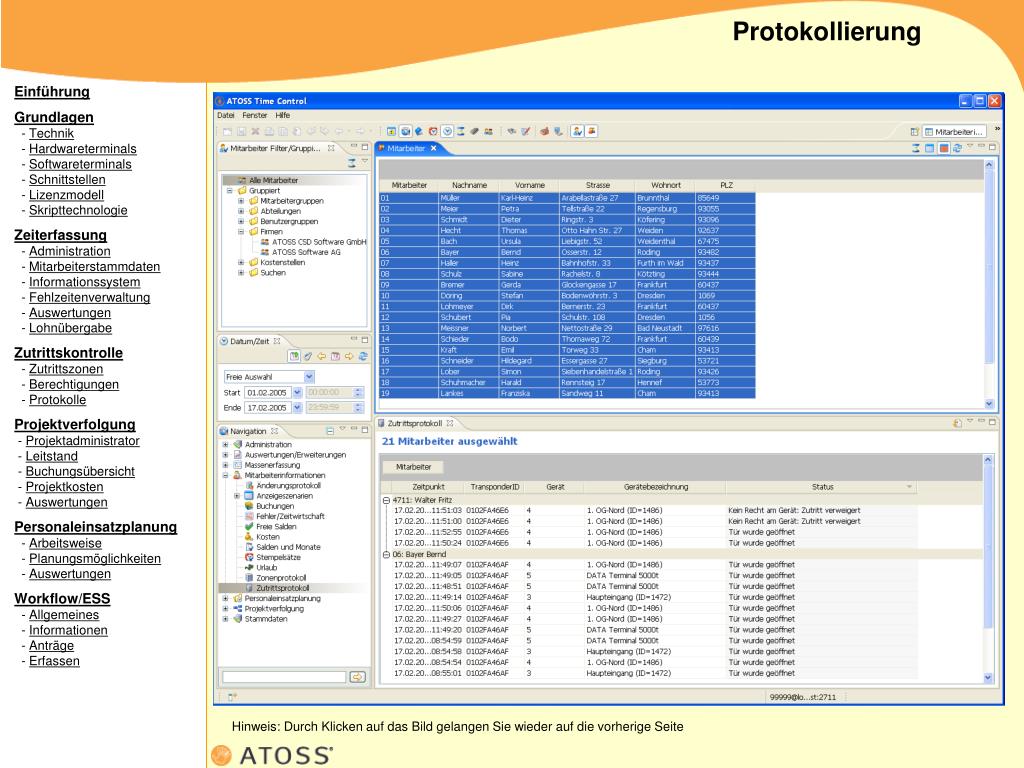Expand the Abteilungen tree node
The height and width of the screenshot is (768, 1024).
click(241, 211)
